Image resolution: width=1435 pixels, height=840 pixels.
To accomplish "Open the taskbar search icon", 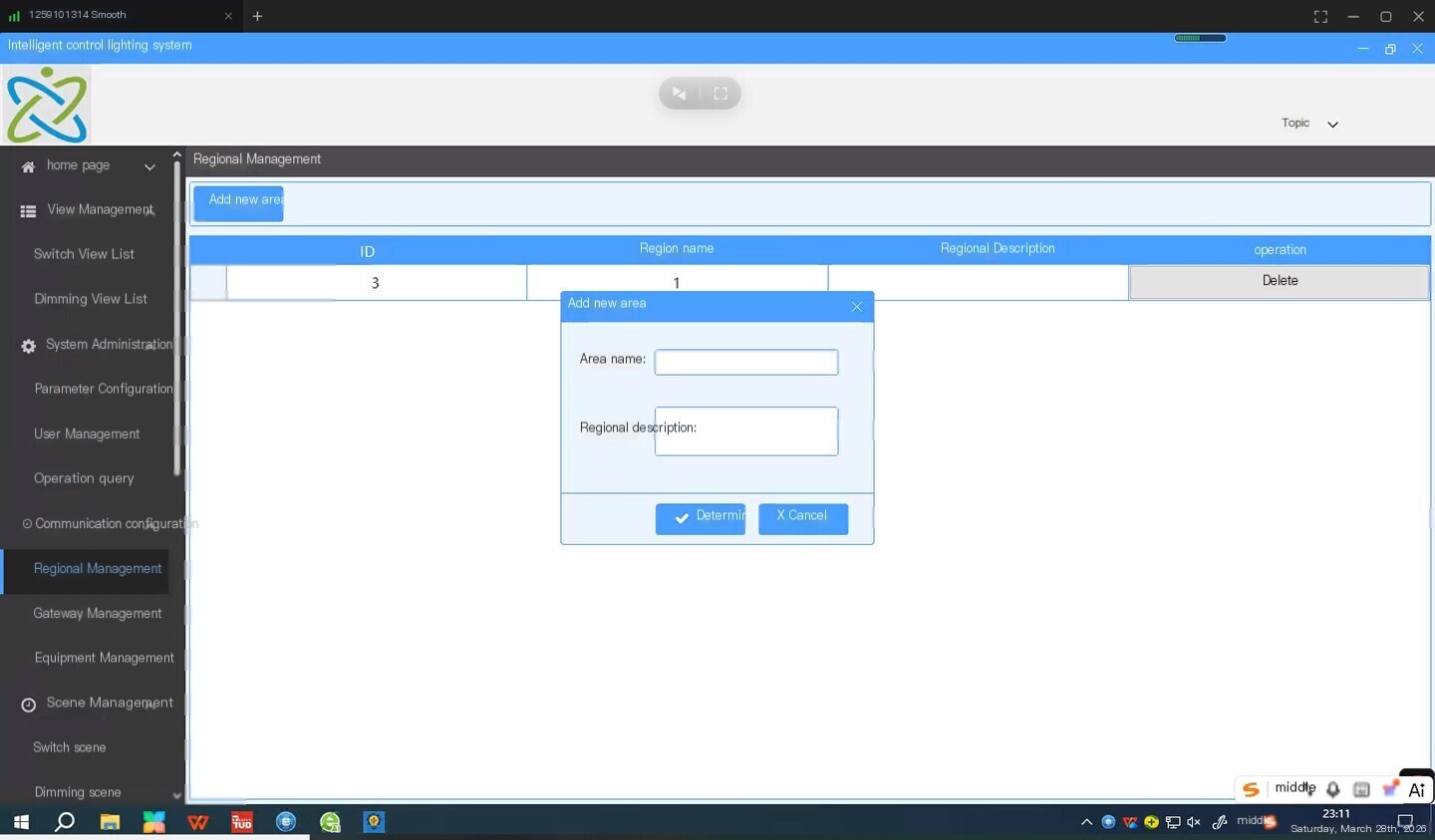I will click(65, 822).
